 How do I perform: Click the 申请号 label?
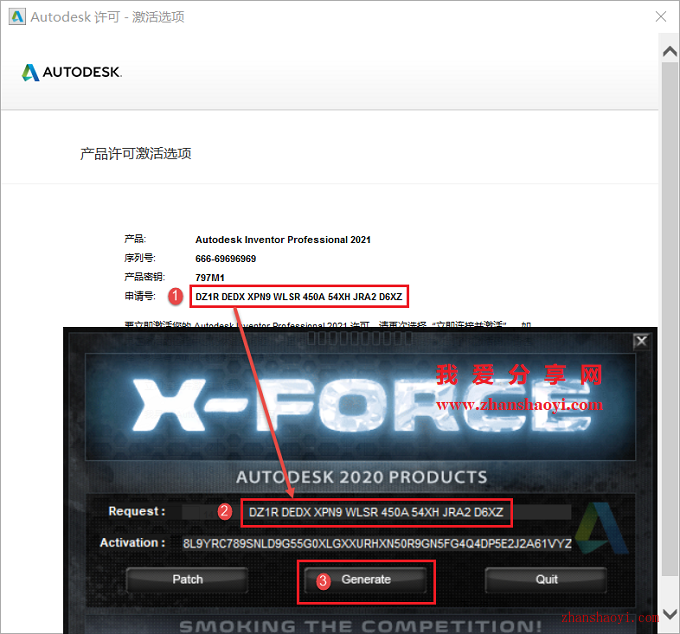pos(140,296)
